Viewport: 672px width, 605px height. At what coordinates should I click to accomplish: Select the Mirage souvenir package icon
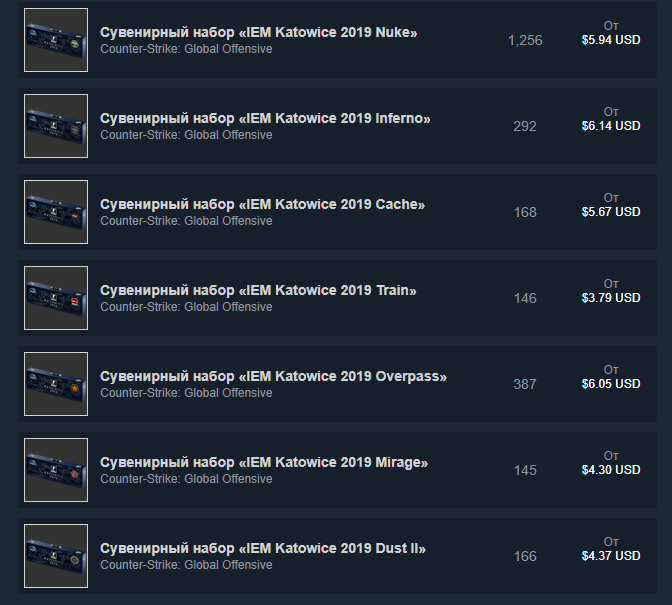[56, 470]
